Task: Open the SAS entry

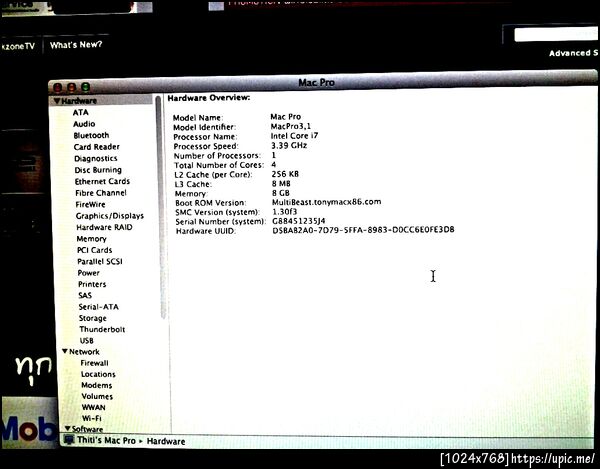Action: 85,295
